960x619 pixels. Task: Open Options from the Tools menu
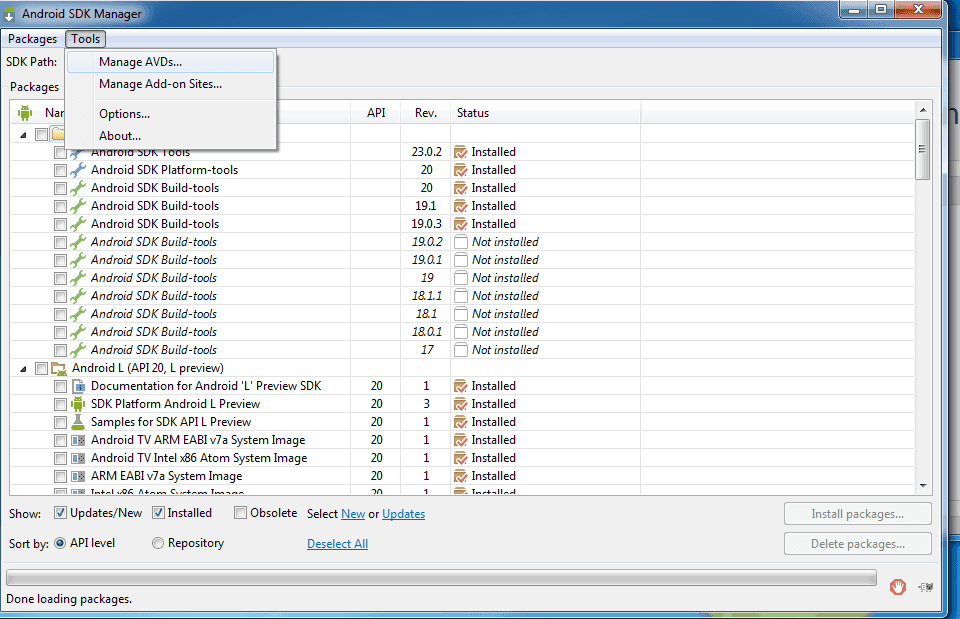170,114
